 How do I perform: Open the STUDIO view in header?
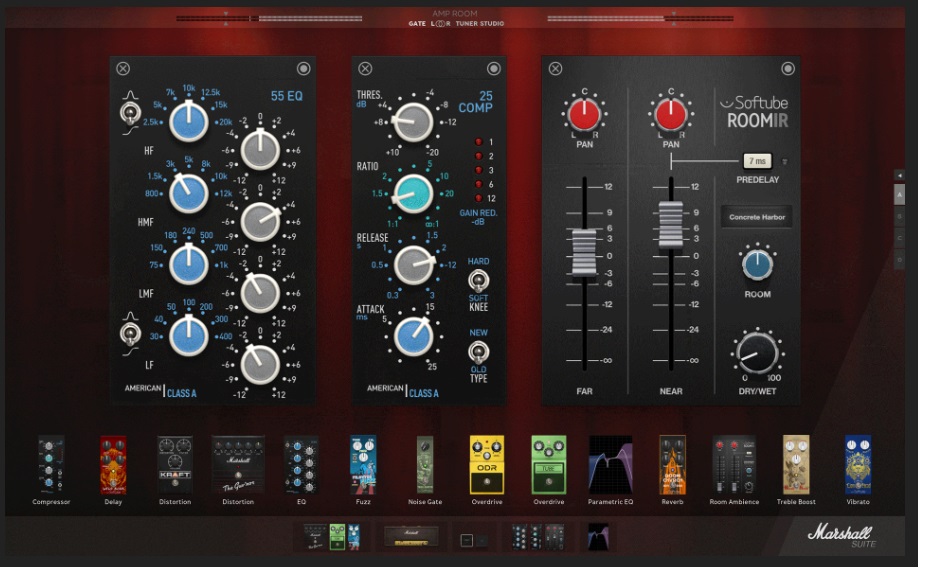click(x=492, y=24)
